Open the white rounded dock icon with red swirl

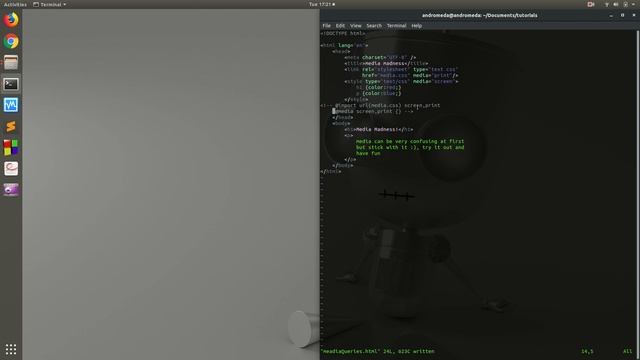11,169
